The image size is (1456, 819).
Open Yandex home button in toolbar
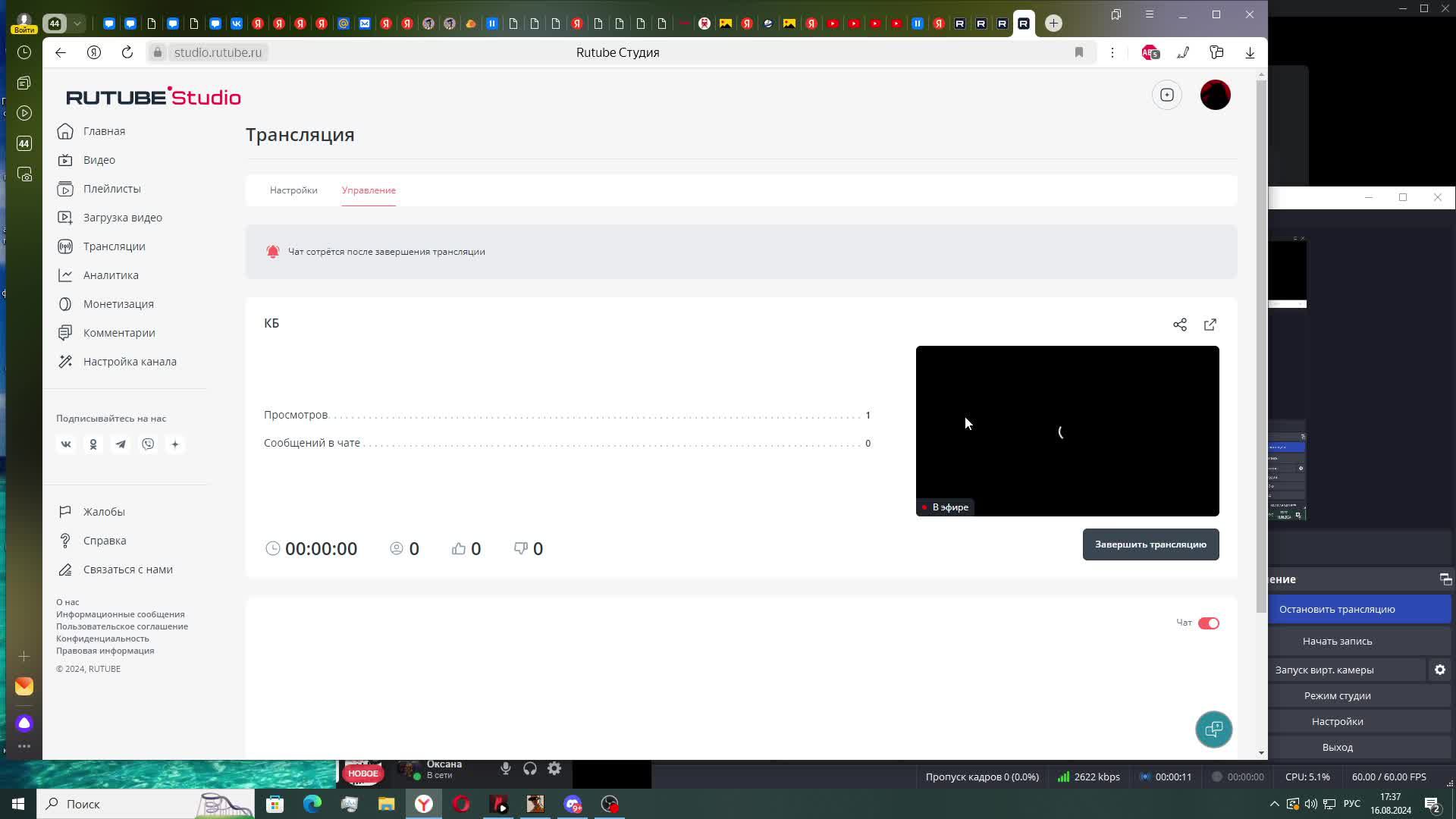pyautogui.click(x=94, y=52)
